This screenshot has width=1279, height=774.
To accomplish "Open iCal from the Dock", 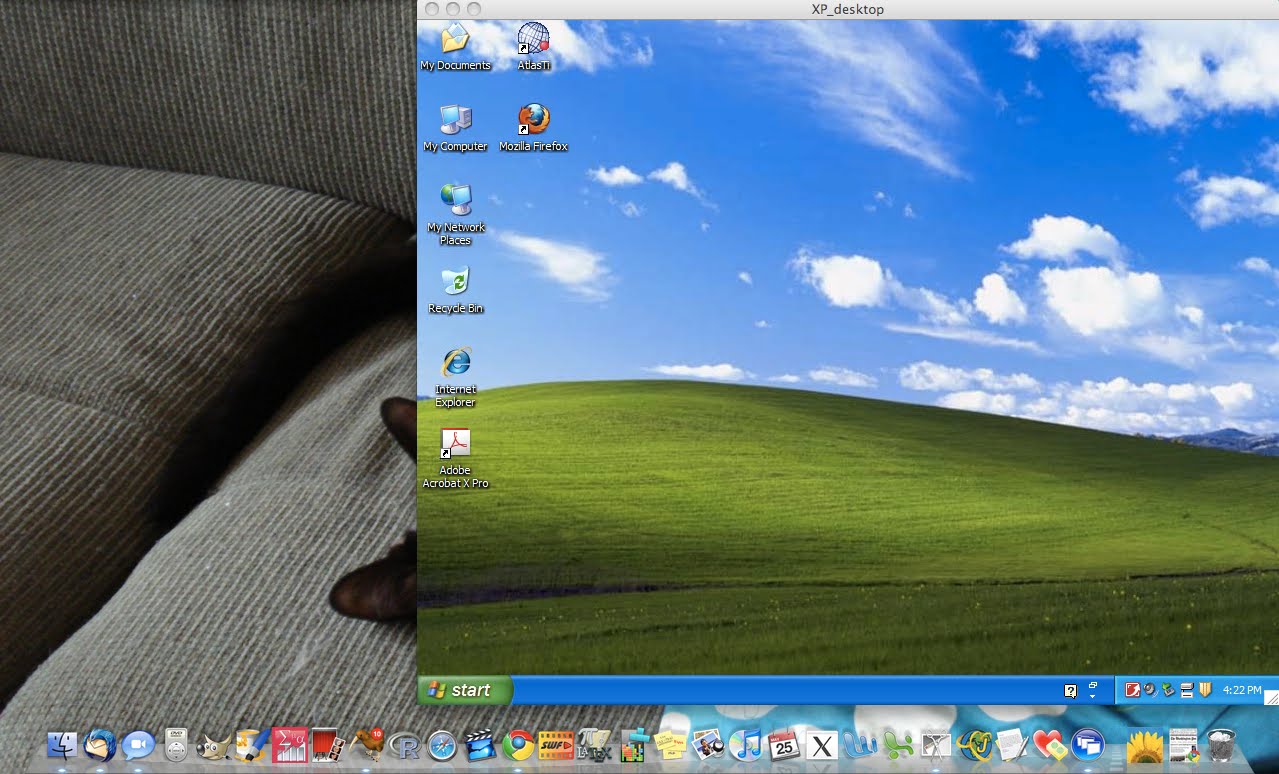I will [x=784, y=745].
